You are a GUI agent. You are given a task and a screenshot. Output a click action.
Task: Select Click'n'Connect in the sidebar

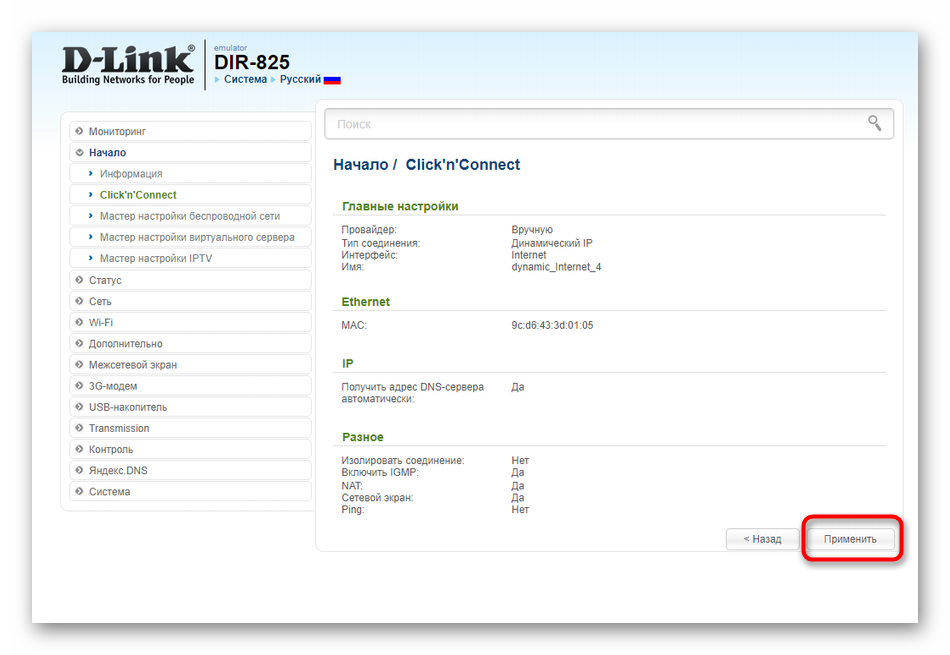click(x=138, y=195)
